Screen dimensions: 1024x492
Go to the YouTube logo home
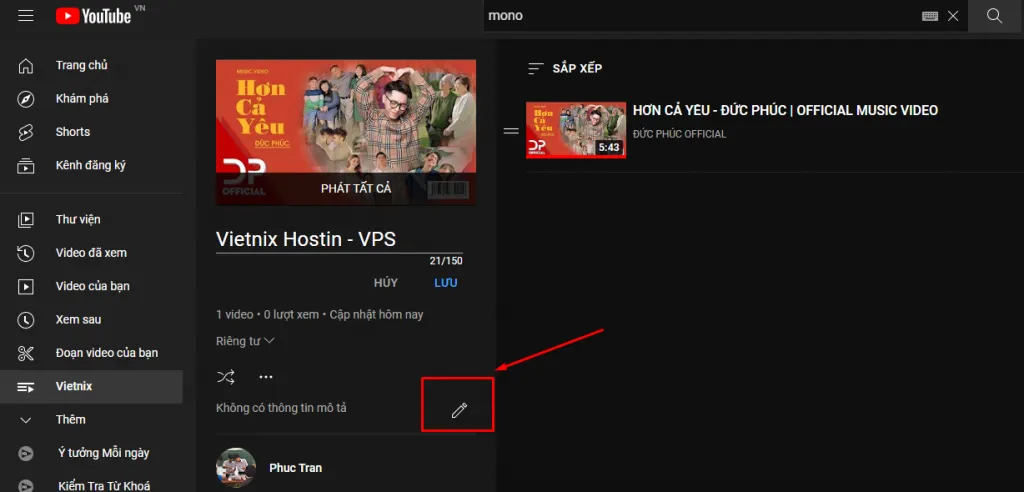94,16
